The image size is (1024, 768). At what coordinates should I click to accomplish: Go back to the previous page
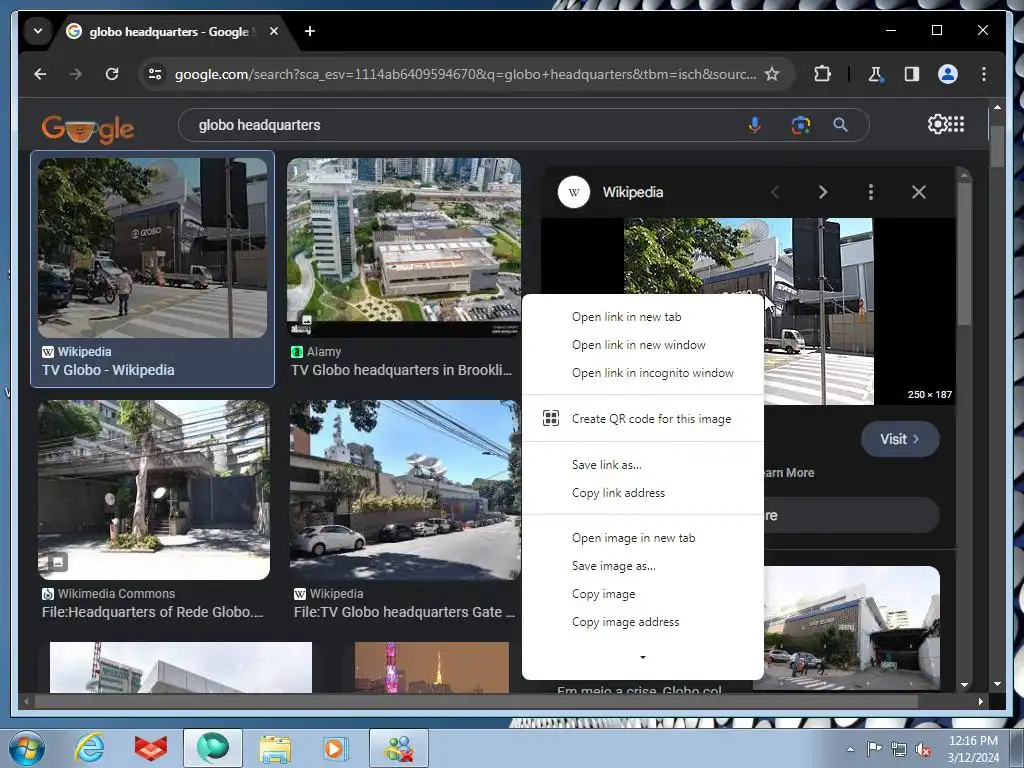[x=40, y=74]
